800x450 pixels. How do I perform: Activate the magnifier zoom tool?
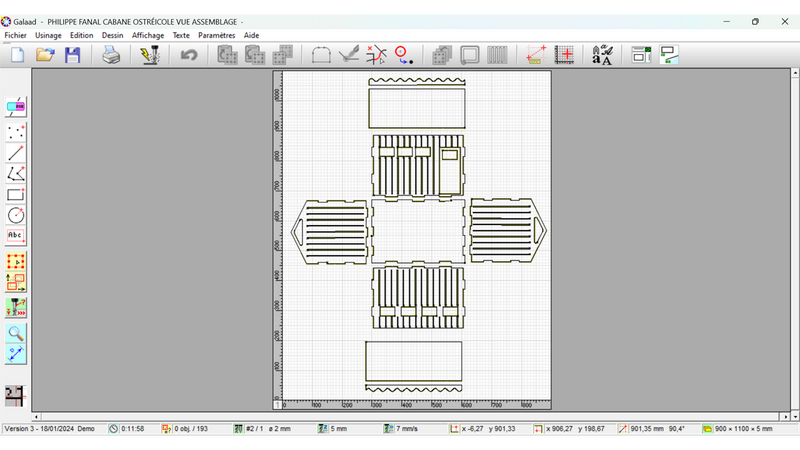coord(16,333)
